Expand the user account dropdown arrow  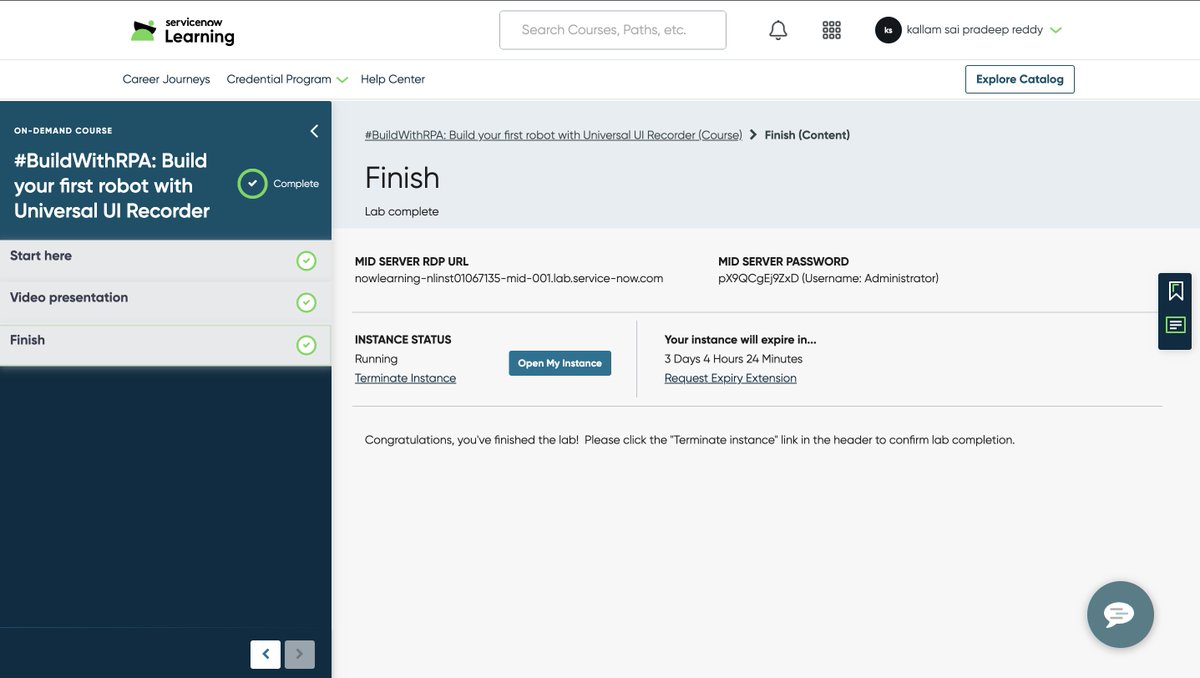1056,30
